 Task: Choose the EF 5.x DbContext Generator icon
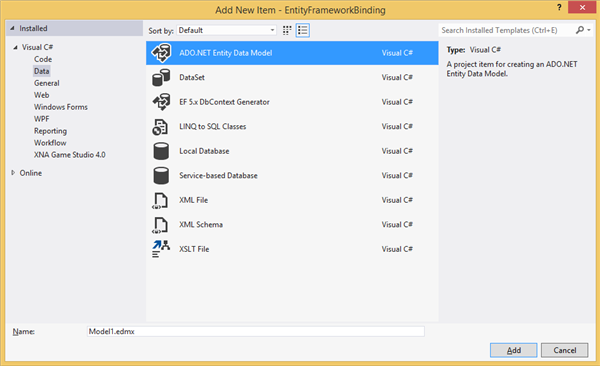pyautogui.click(x=161, y=102)
